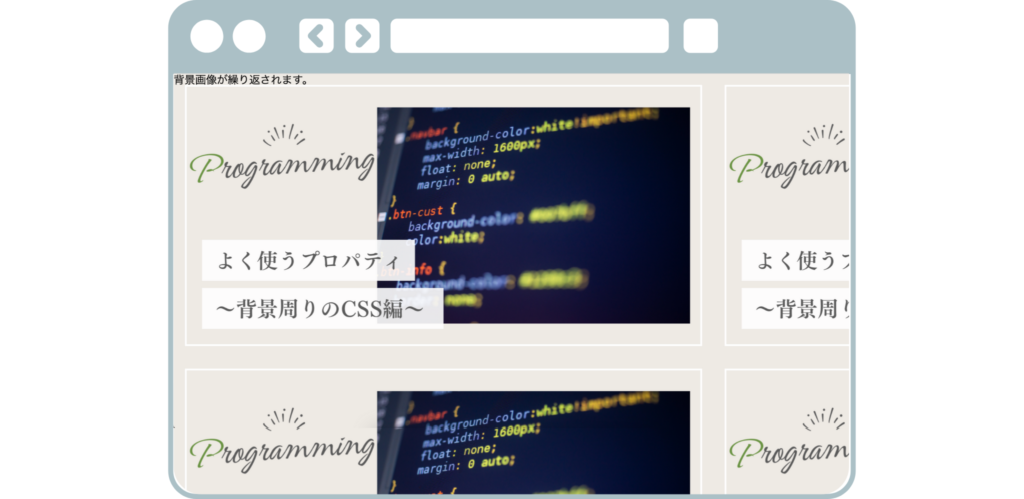The height and width of the screenshot is (499, 1024).
Task: Click the square button beside address bar
Action: 701,36
